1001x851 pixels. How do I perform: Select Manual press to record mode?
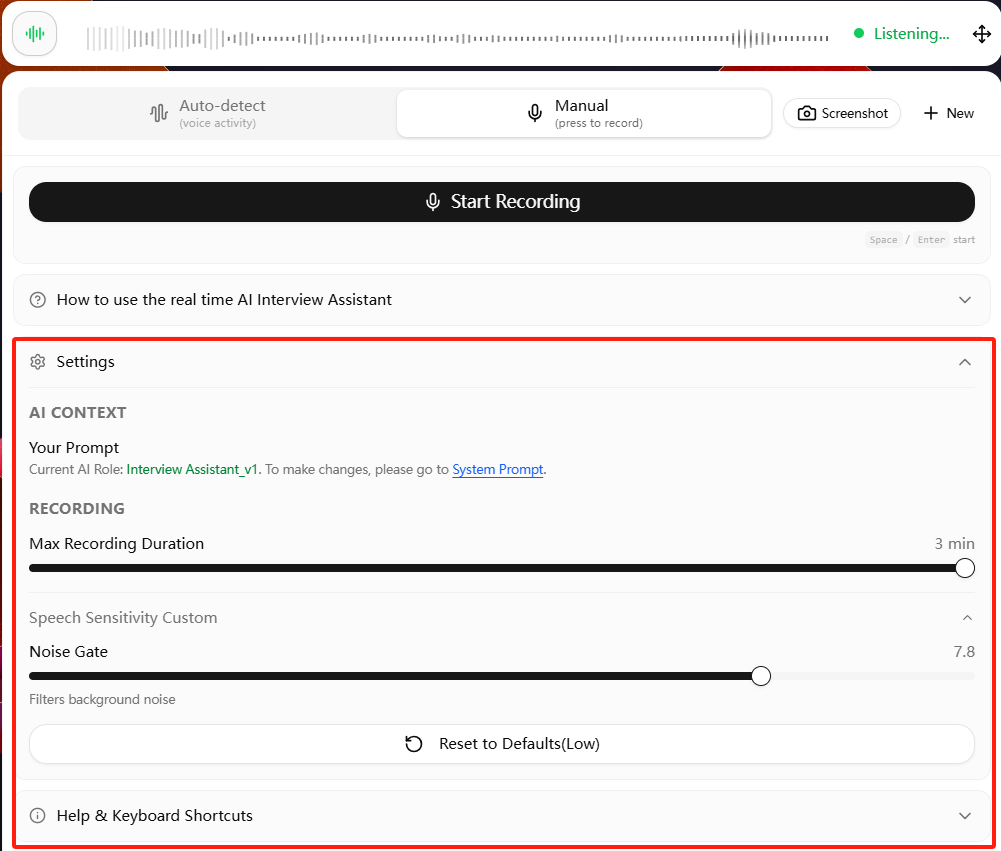coord(584,114)
